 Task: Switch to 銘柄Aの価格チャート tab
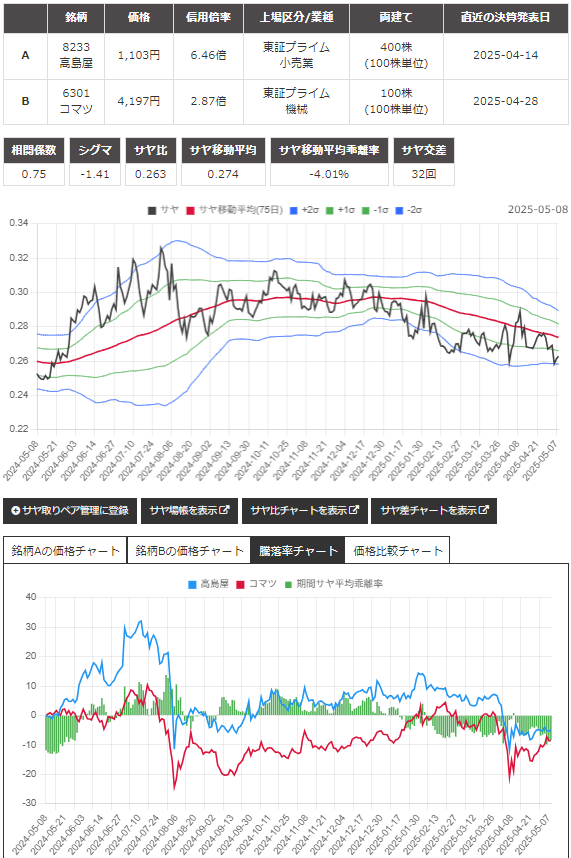65,550
